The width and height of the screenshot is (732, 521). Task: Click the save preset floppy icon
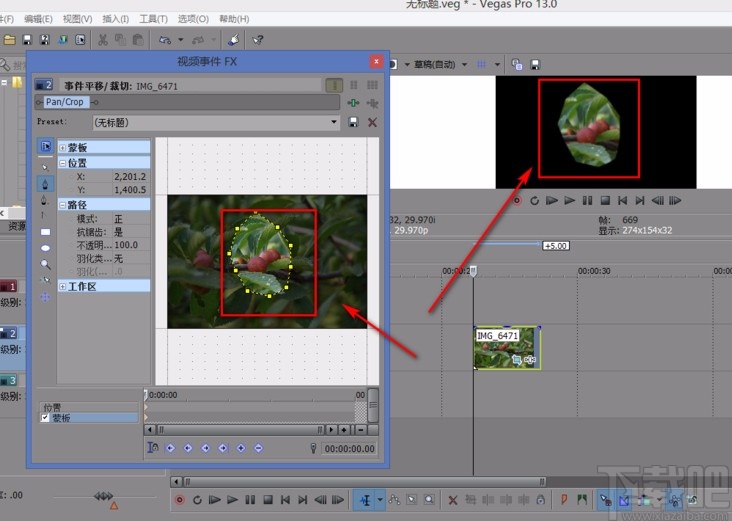coord(353,122)
